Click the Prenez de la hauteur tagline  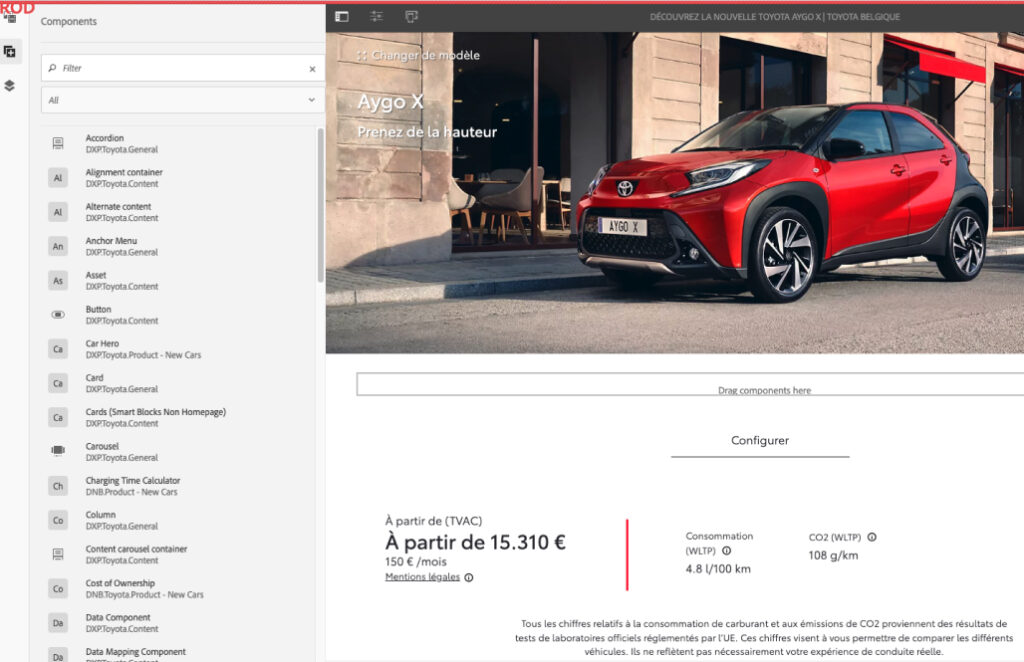pos(427,132)
